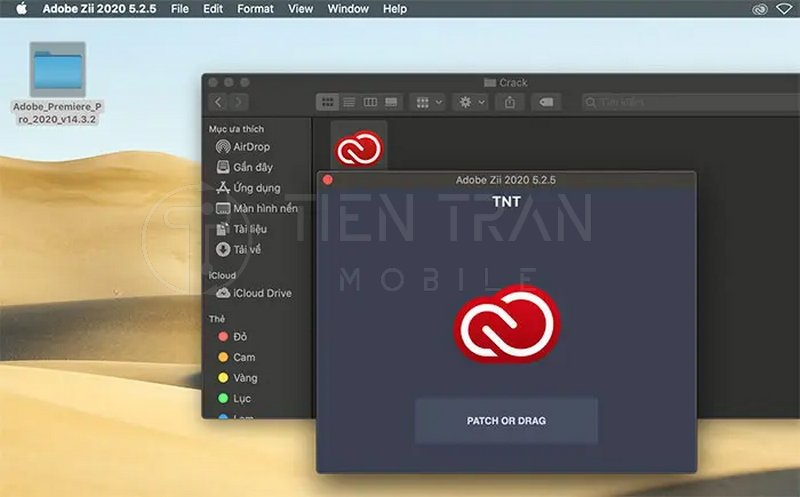Click the Finder search field

[691, 102]
